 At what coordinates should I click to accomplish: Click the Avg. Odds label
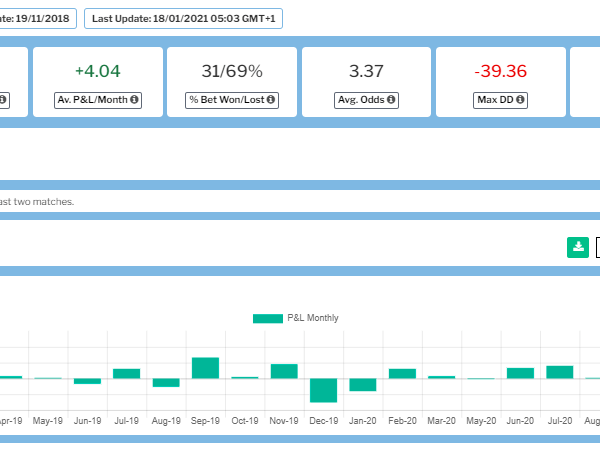click(x=366, y=100)
